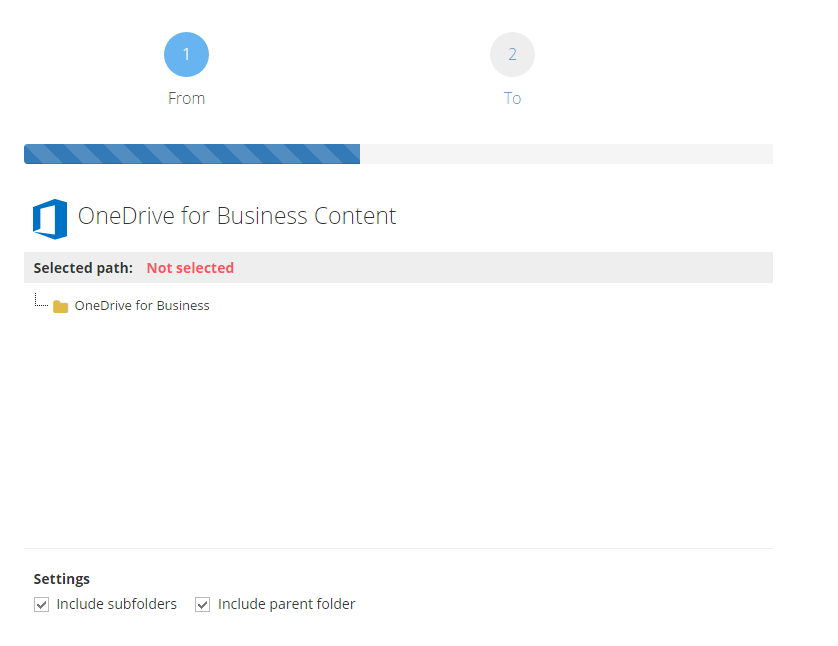Click the step 1 From circle
838x646 pixels.
click(x=186, y=55)
